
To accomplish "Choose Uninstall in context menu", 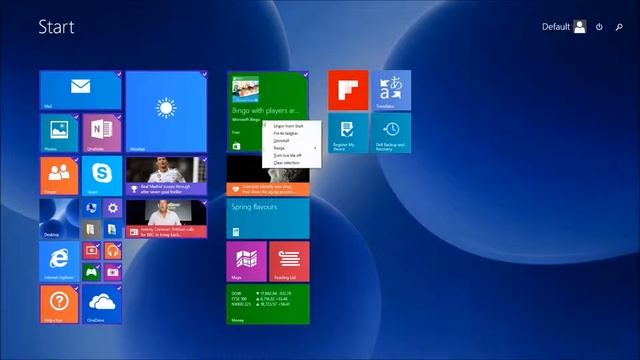I will coord(291,141).
